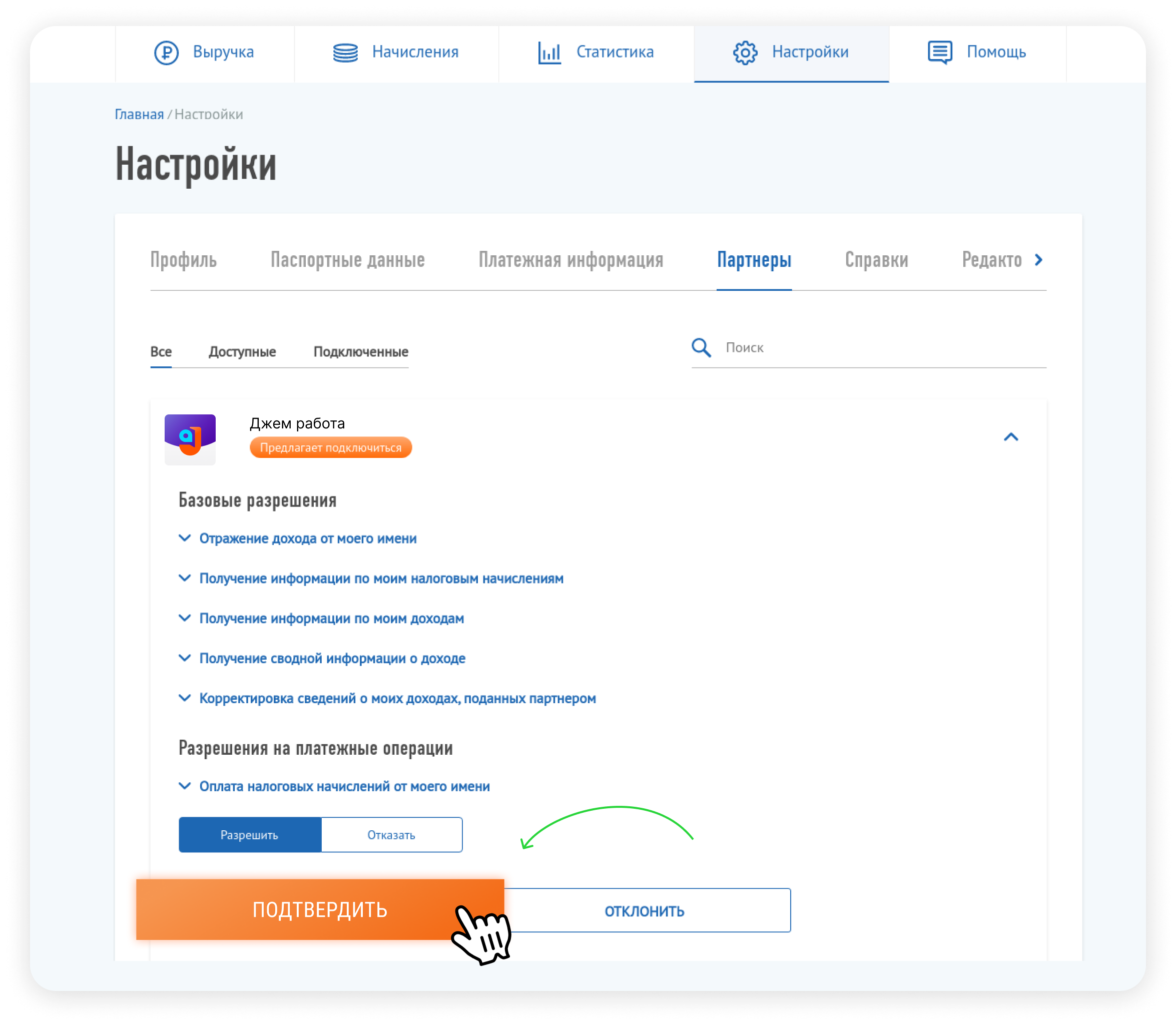Open the Справки tab
1176x1025 pixels.
pos(876,260)
